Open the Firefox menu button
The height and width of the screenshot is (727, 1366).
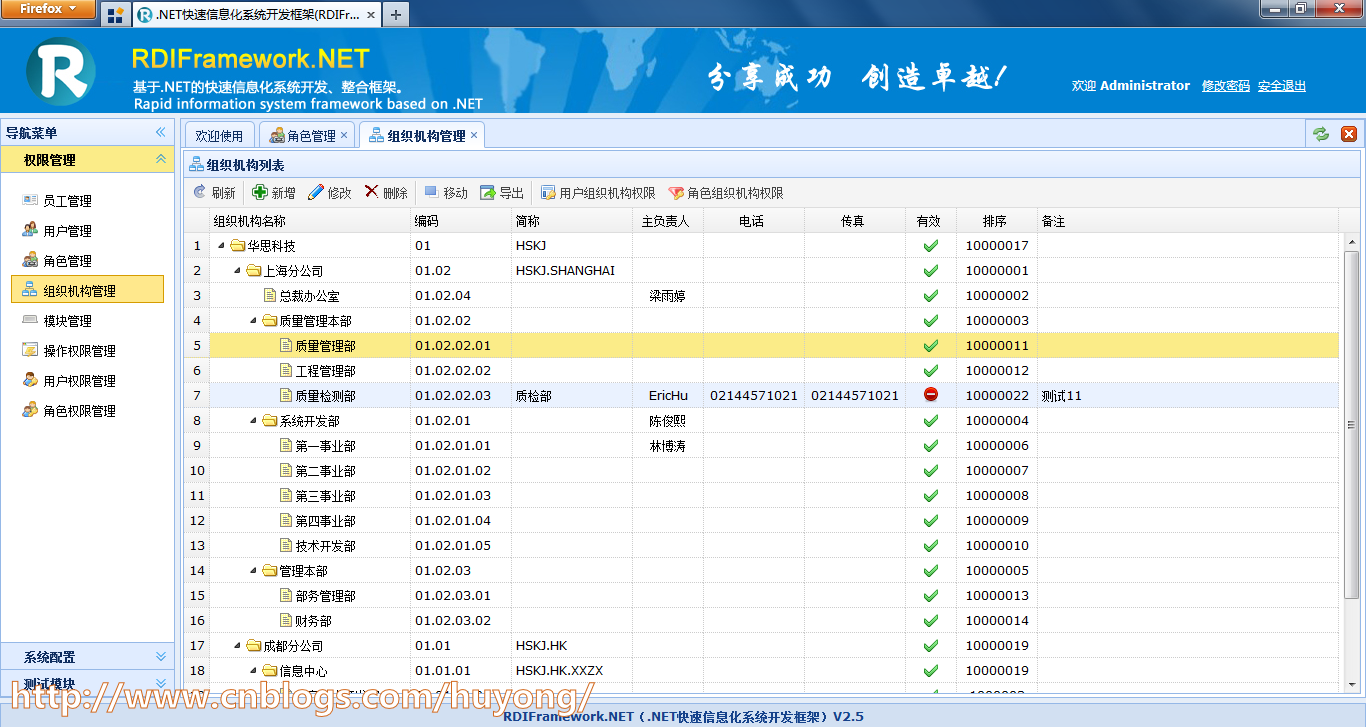49,9
